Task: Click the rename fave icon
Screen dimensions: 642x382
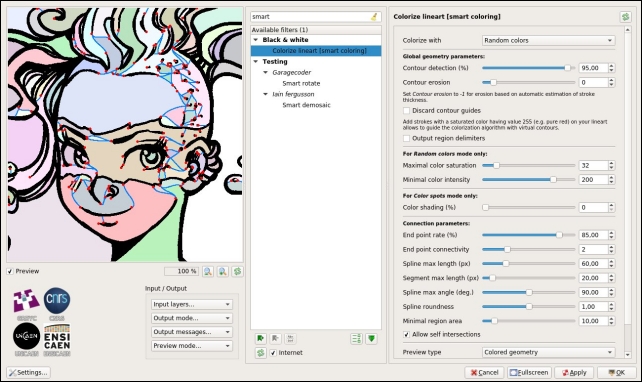Action: [x=290, y=339]
